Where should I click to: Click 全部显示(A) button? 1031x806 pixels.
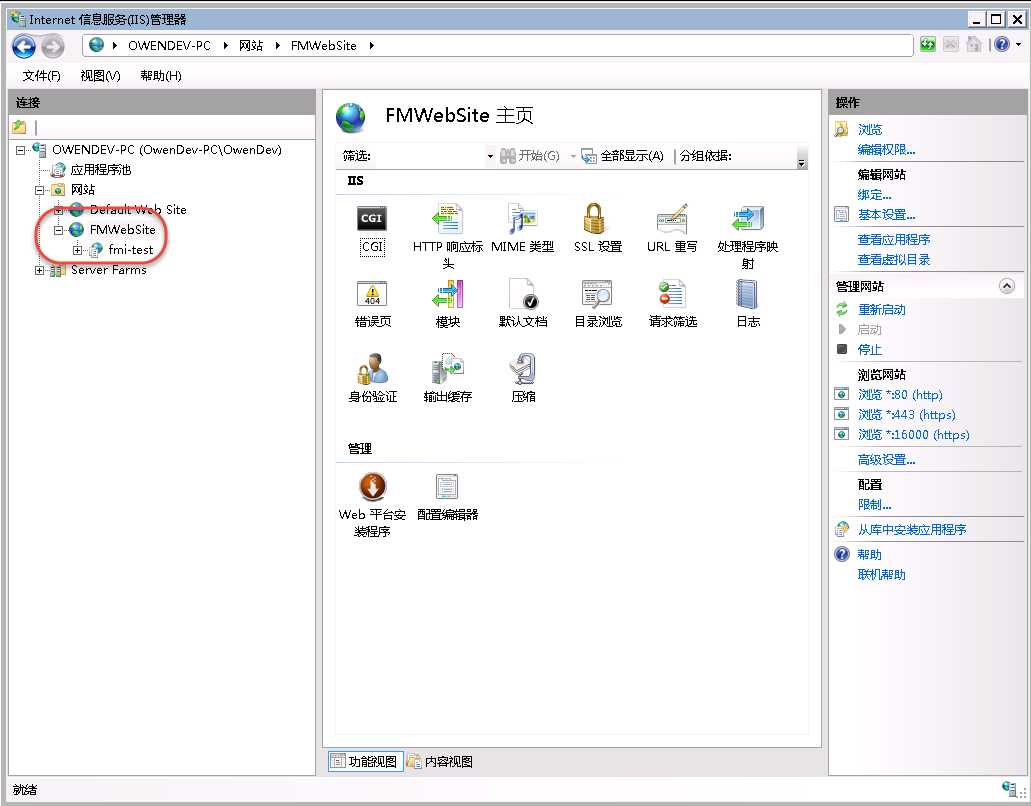point(623,156)
